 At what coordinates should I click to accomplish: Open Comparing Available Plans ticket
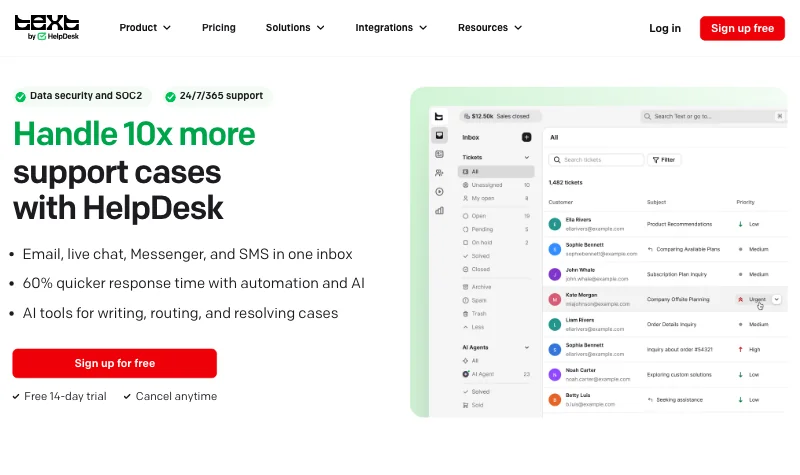tap(688, 249)
